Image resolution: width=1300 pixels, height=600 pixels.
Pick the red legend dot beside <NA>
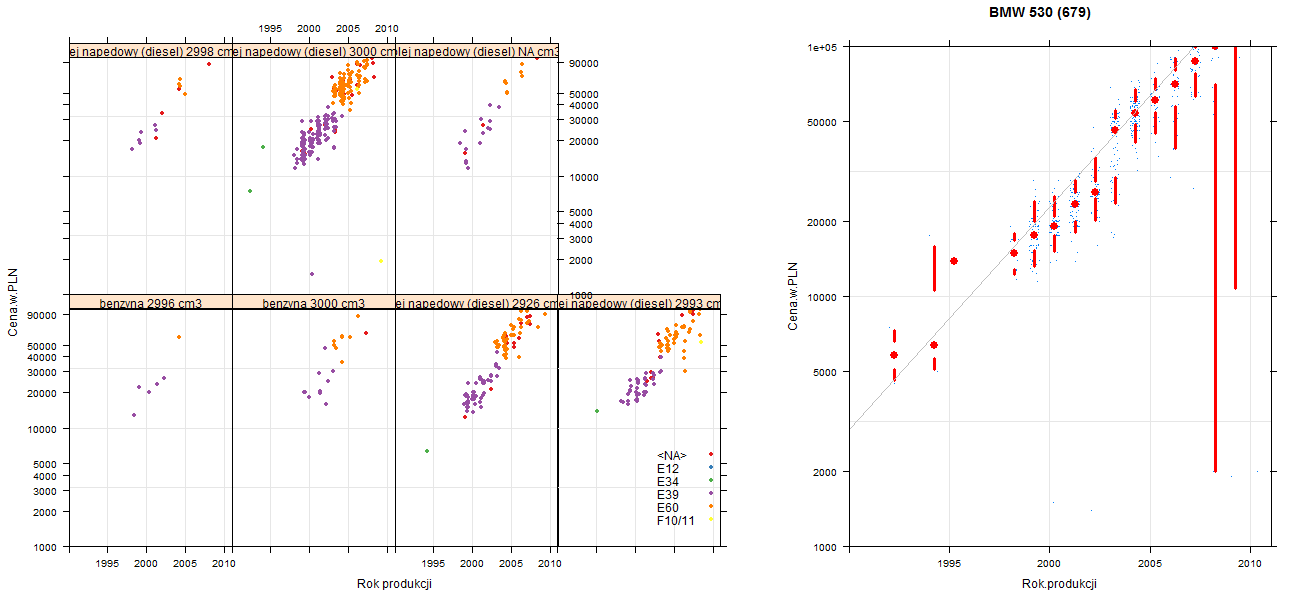[x=710, y=455]
